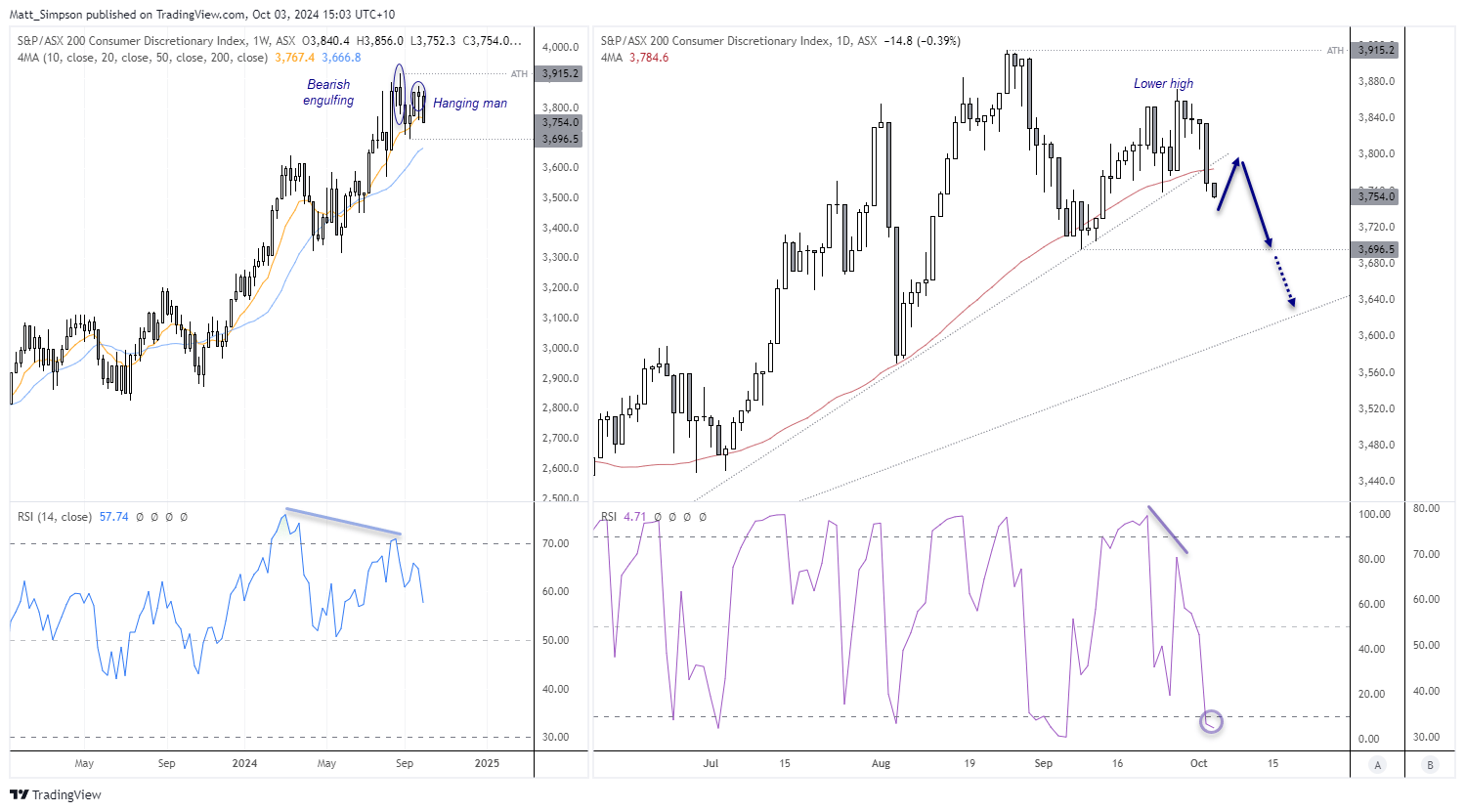Click the 3,640.0 level on daily price axis
Screen dimensions: 1465x812
1376,299
